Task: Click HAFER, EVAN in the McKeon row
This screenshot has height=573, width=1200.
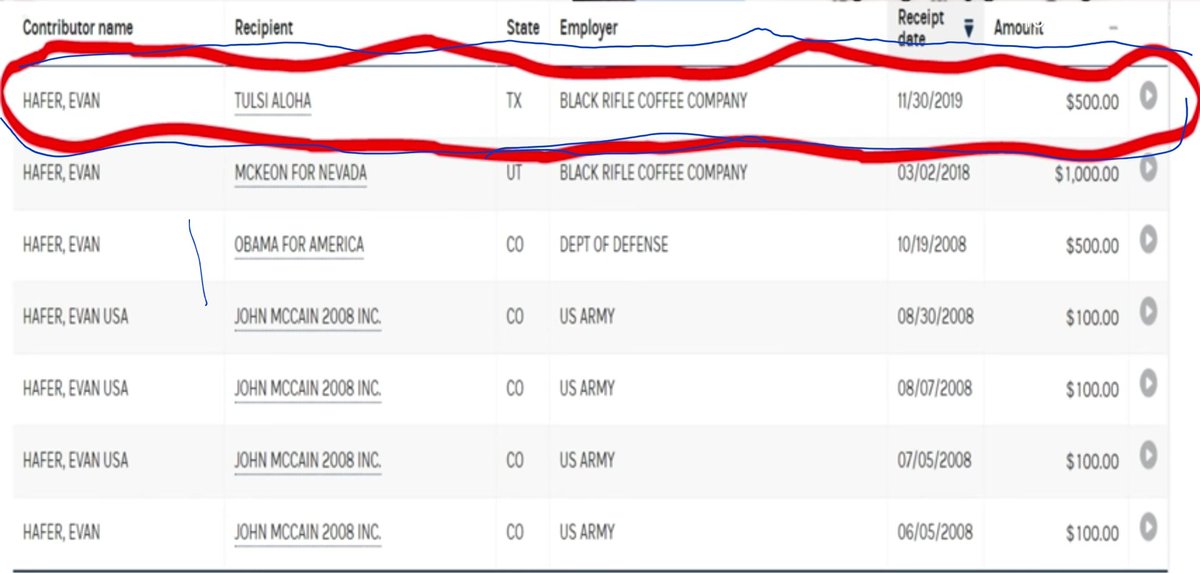Action: tap(61, 173)
